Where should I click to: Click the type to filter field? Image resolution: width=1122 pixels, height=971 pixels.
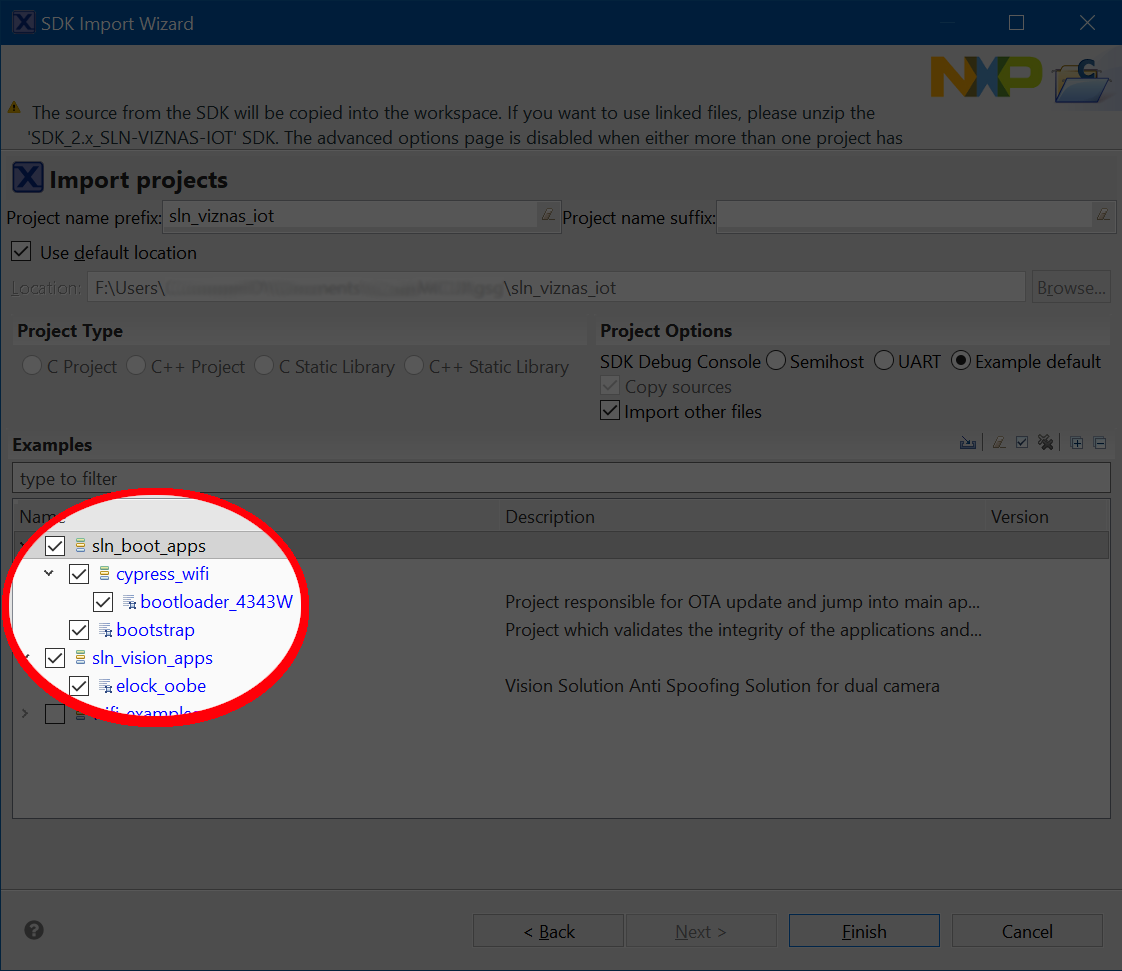coord(560,478)
